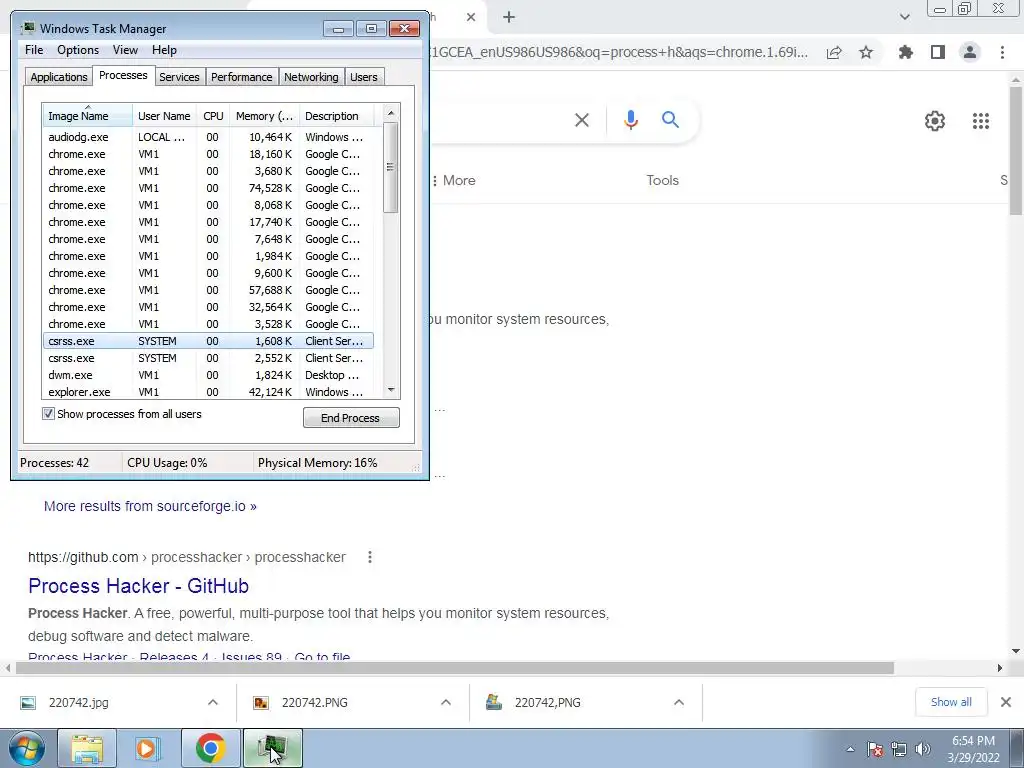Show hidden tray icons arrow
This screenshot has height=768, width=1024.
(850, 749)
